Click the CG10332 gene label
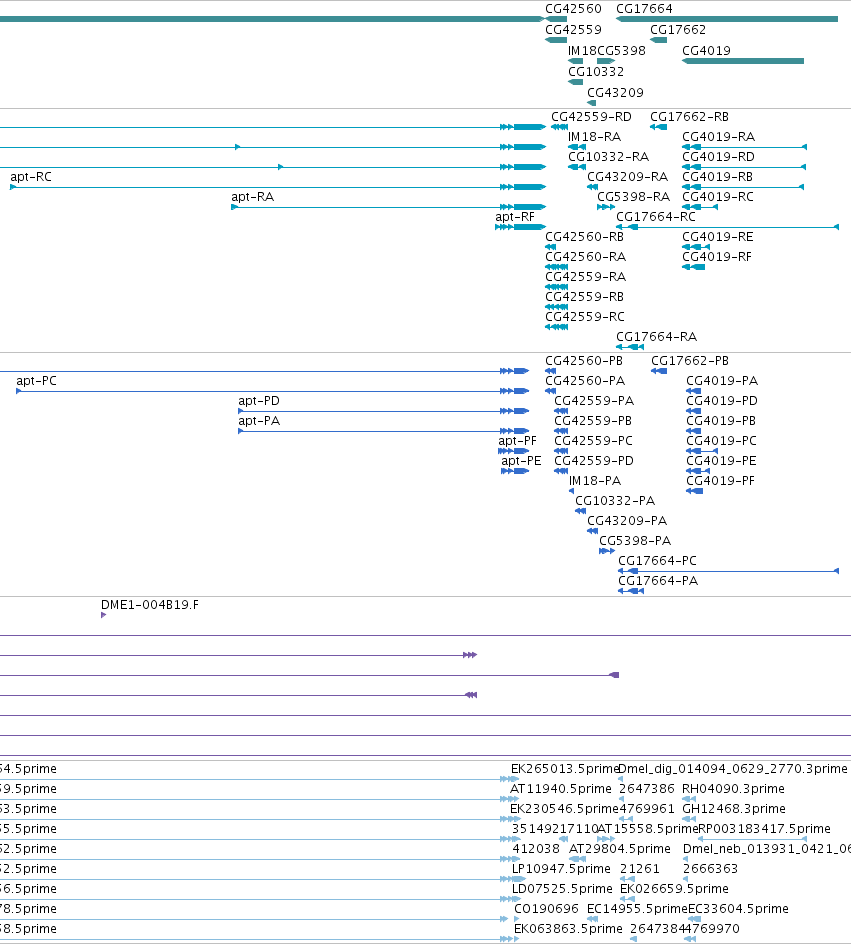 pos(596,72)
